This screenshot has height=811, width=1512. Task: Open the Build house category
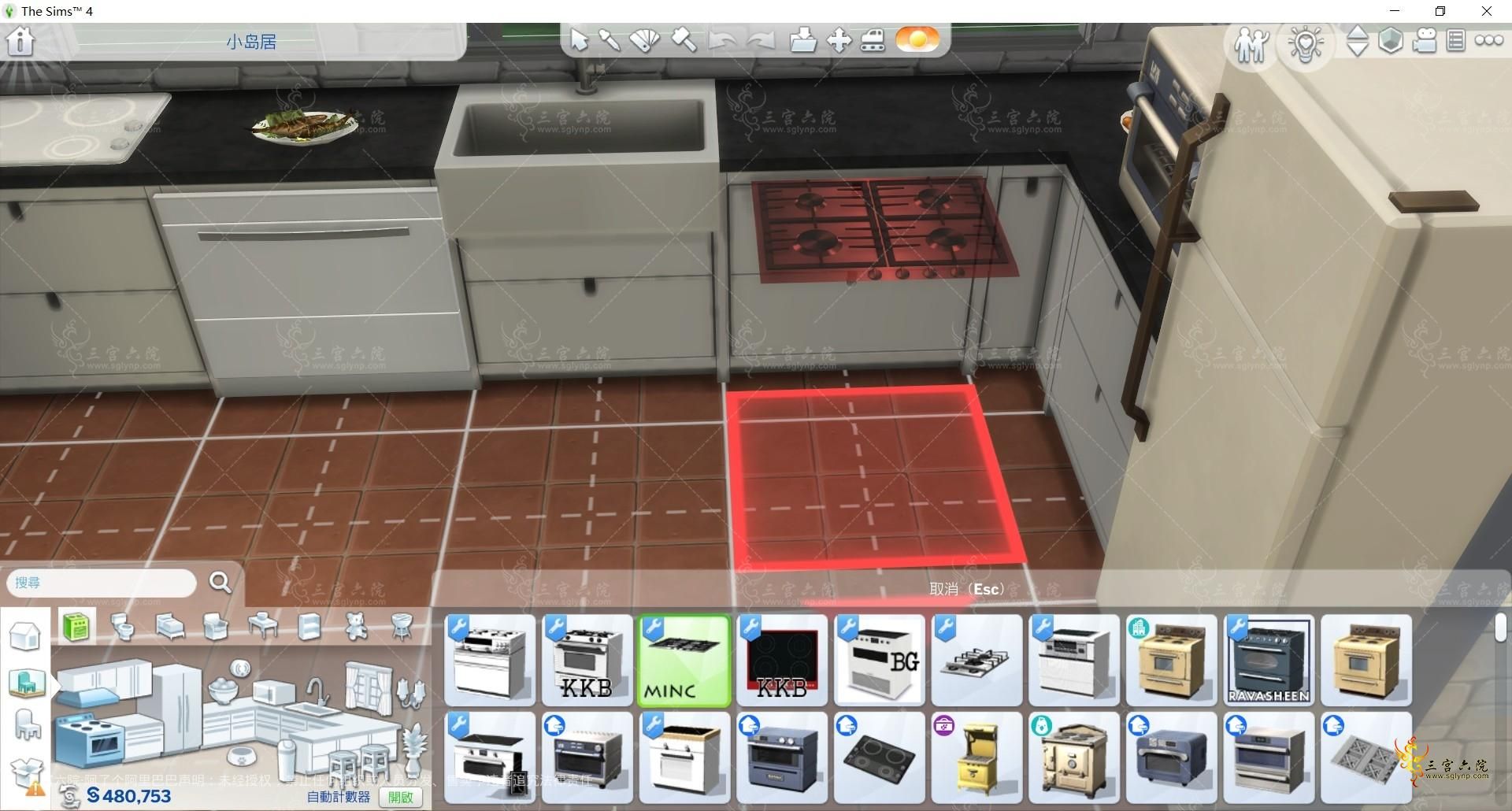[x=25, y=636]
